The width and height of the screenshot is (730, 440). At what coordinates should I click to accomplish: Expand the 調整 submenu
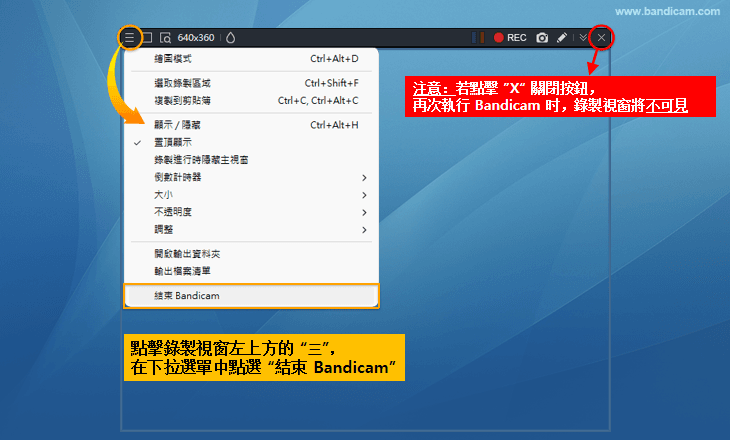(x=251, y=230)
